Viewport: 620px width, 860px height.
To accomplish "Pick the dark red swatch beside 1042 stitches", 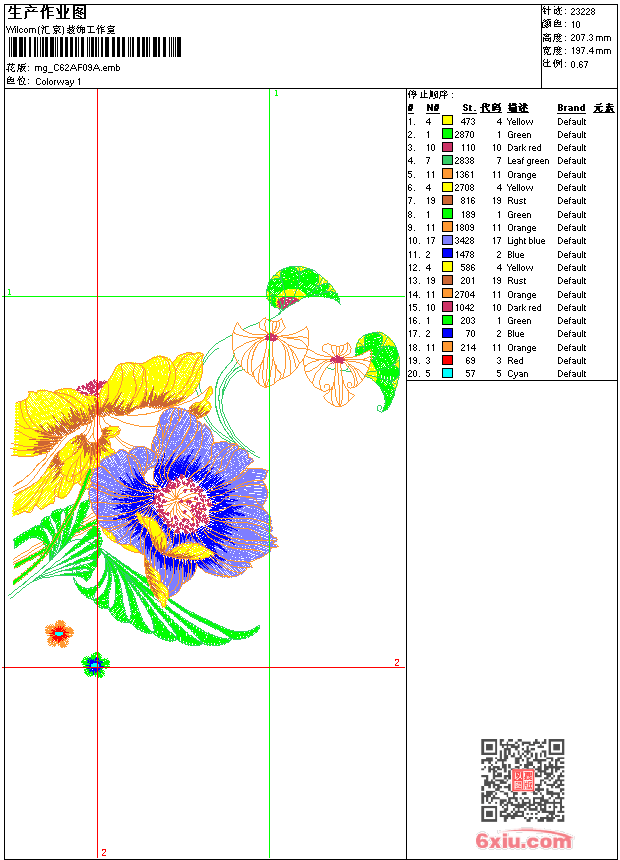I will pos(447,307).
